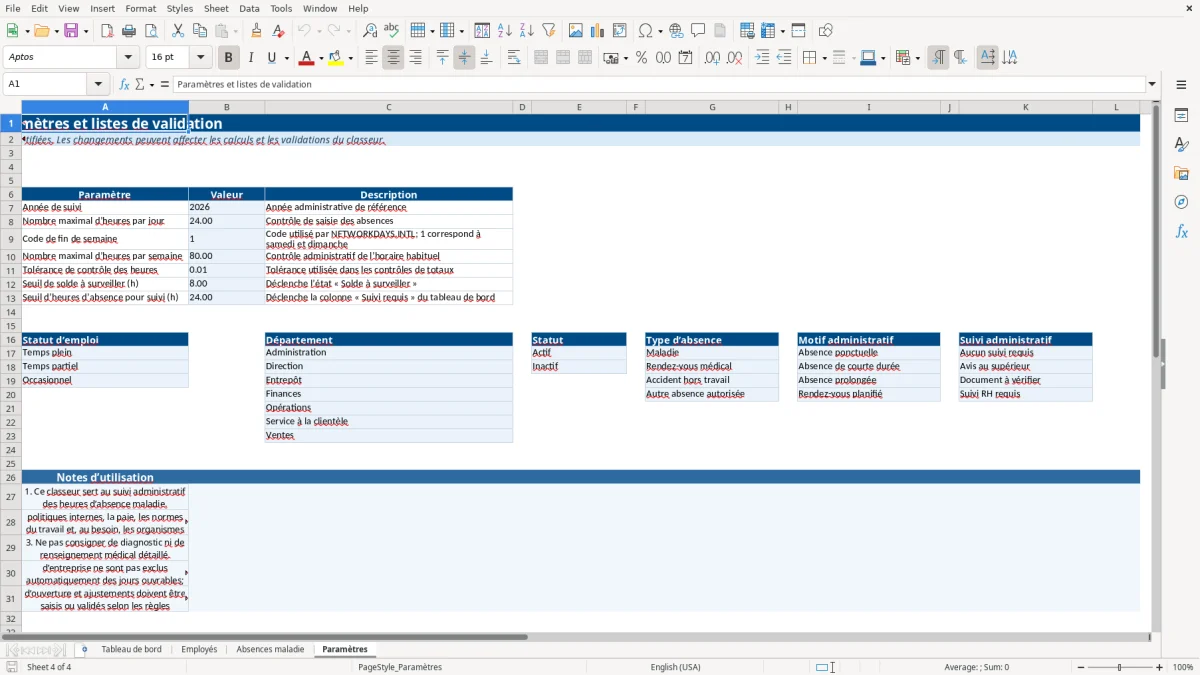The height and width of the screenshot is (675, 1200).
Task: Clone formatting with paintbrush
Action: [257, 31]
